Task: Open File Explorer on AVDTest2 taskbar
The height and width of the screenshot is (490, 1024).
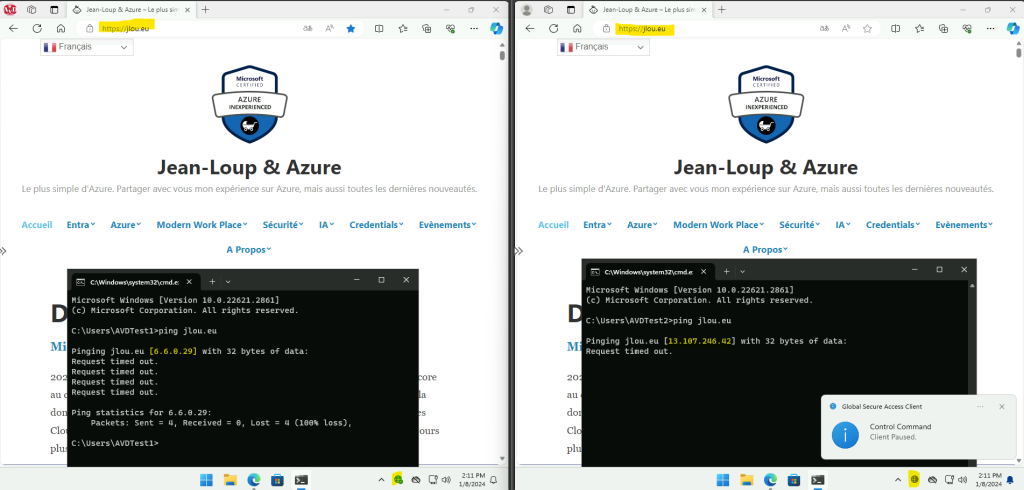Action: pos(746,480)
